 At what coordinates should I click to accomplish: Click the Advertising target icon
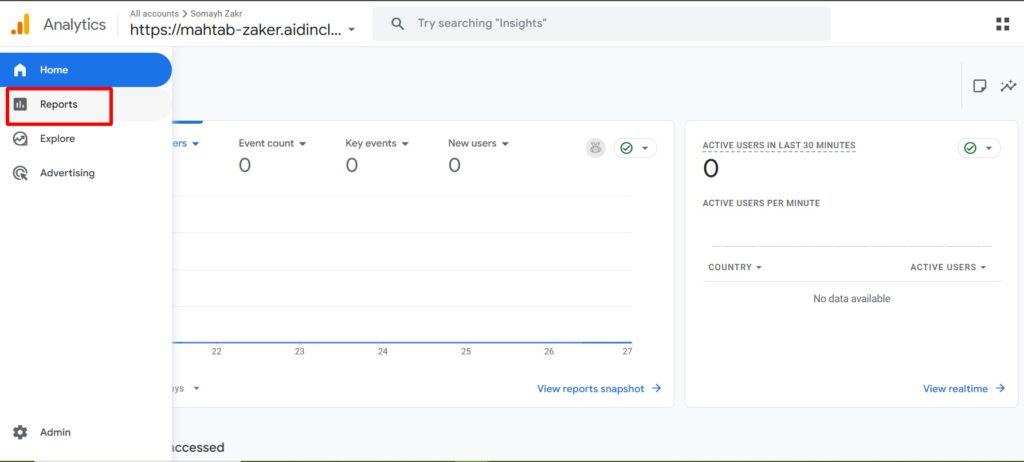point(20,173)
